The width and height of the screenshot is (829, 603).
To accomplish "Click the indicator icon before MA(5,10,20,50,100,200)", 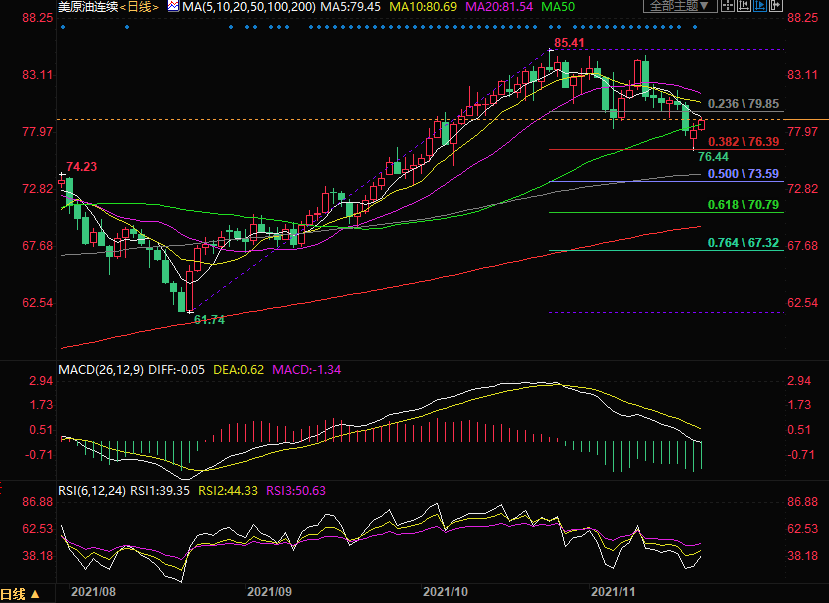I will point(173,7).
